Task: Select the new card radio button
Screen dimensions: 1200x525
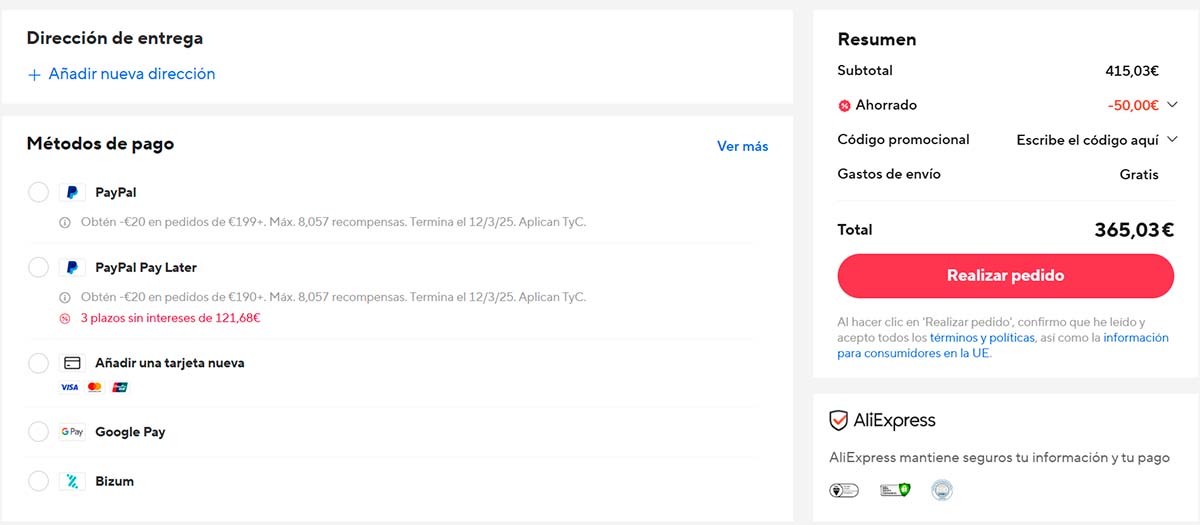Action: [38, 363]
